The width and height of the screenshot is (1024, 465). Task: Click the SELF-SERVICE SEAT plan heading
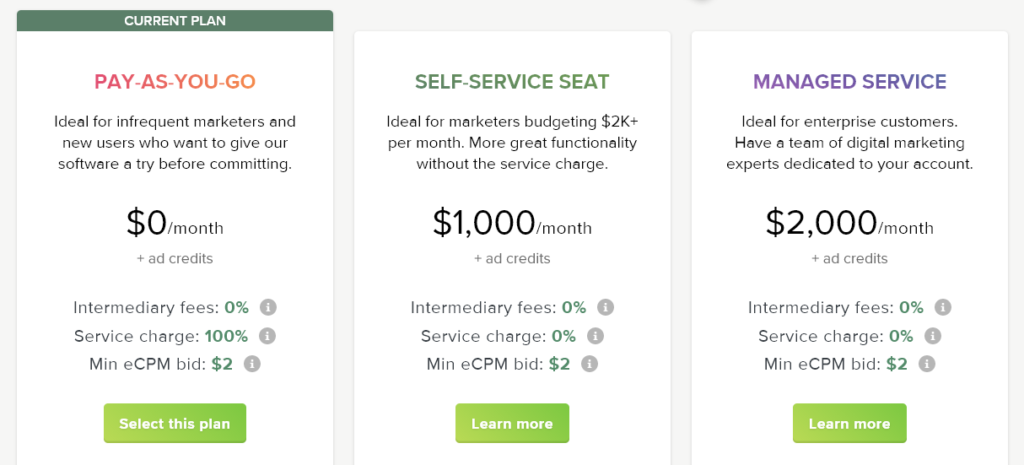512,82
